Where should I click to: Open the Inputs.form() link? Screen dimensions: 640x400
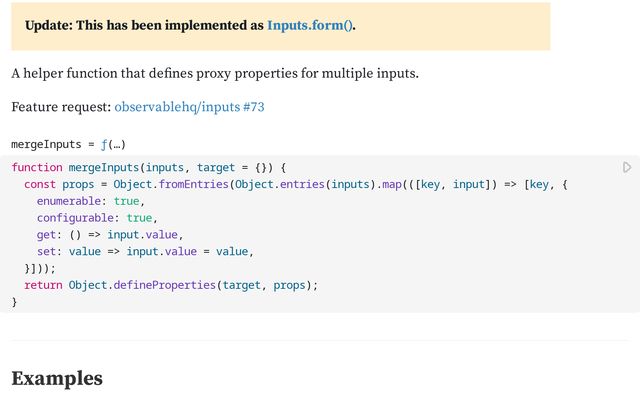coord(310,25)
